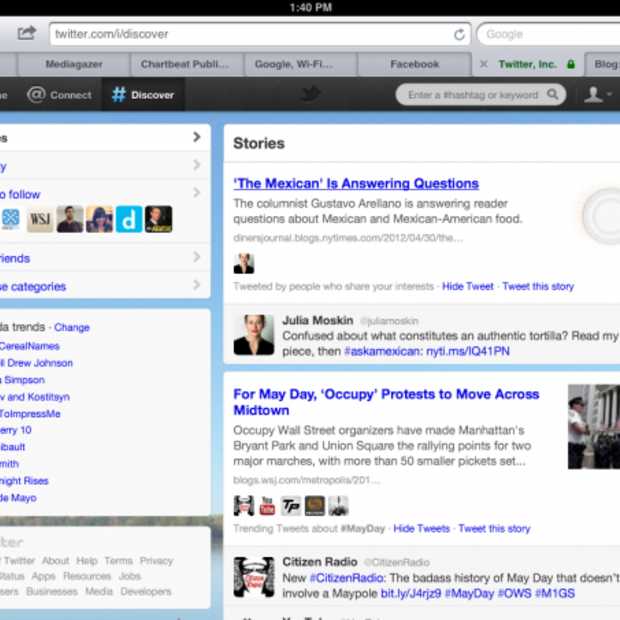620x620 pixels.
Task: Open the CerealNames trend
Action: coord(30,346)
